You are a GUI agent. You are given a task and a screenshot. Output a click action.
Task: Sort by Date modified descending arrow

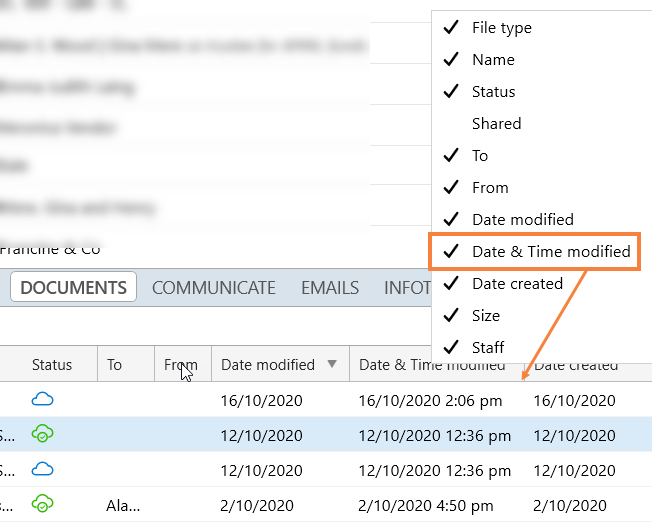[x=332, y=365]
